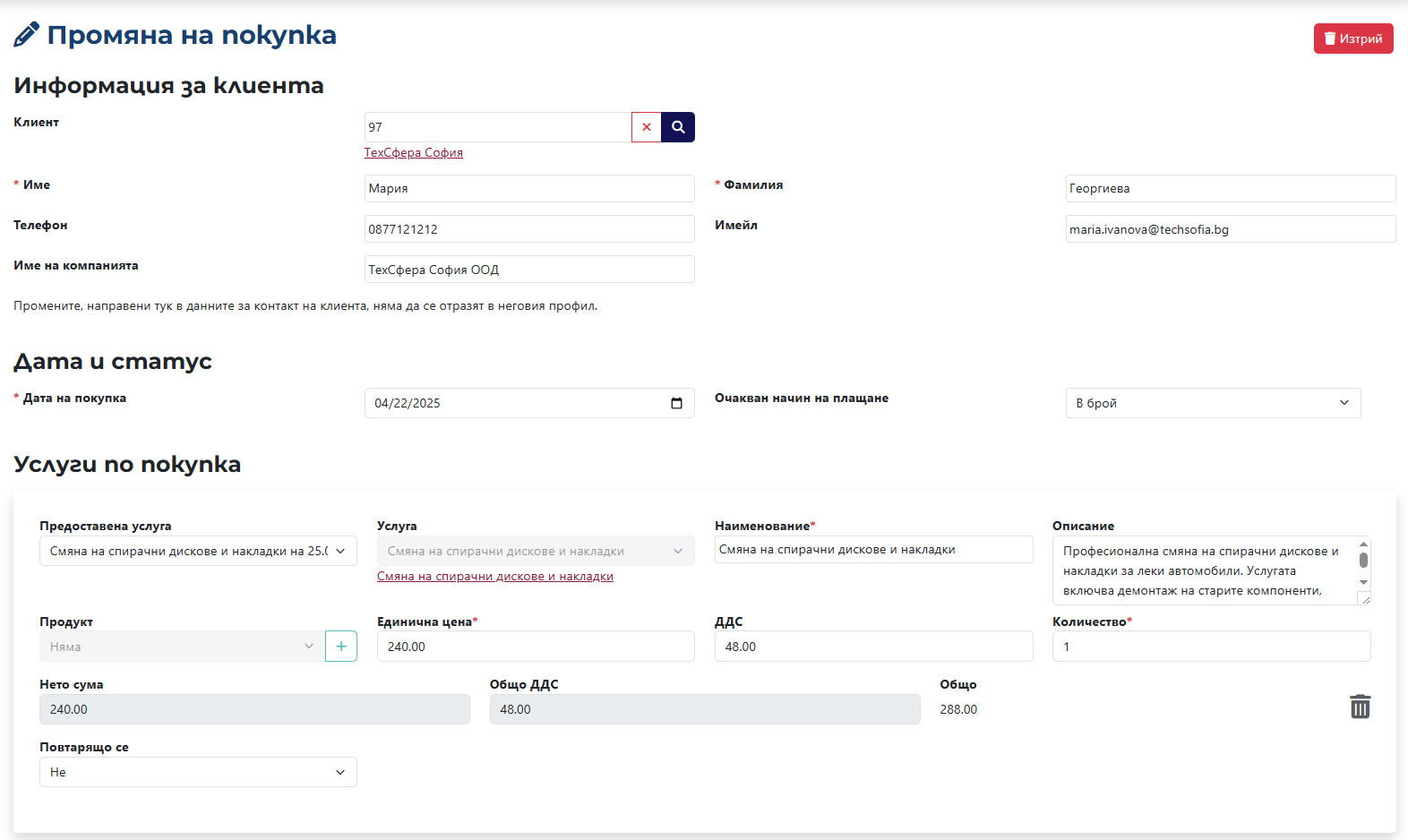Image resolution: width=1408 pixels, height=840 pixels.
Task: Open the calendar picker icon in date field
Action: [676, 403]
